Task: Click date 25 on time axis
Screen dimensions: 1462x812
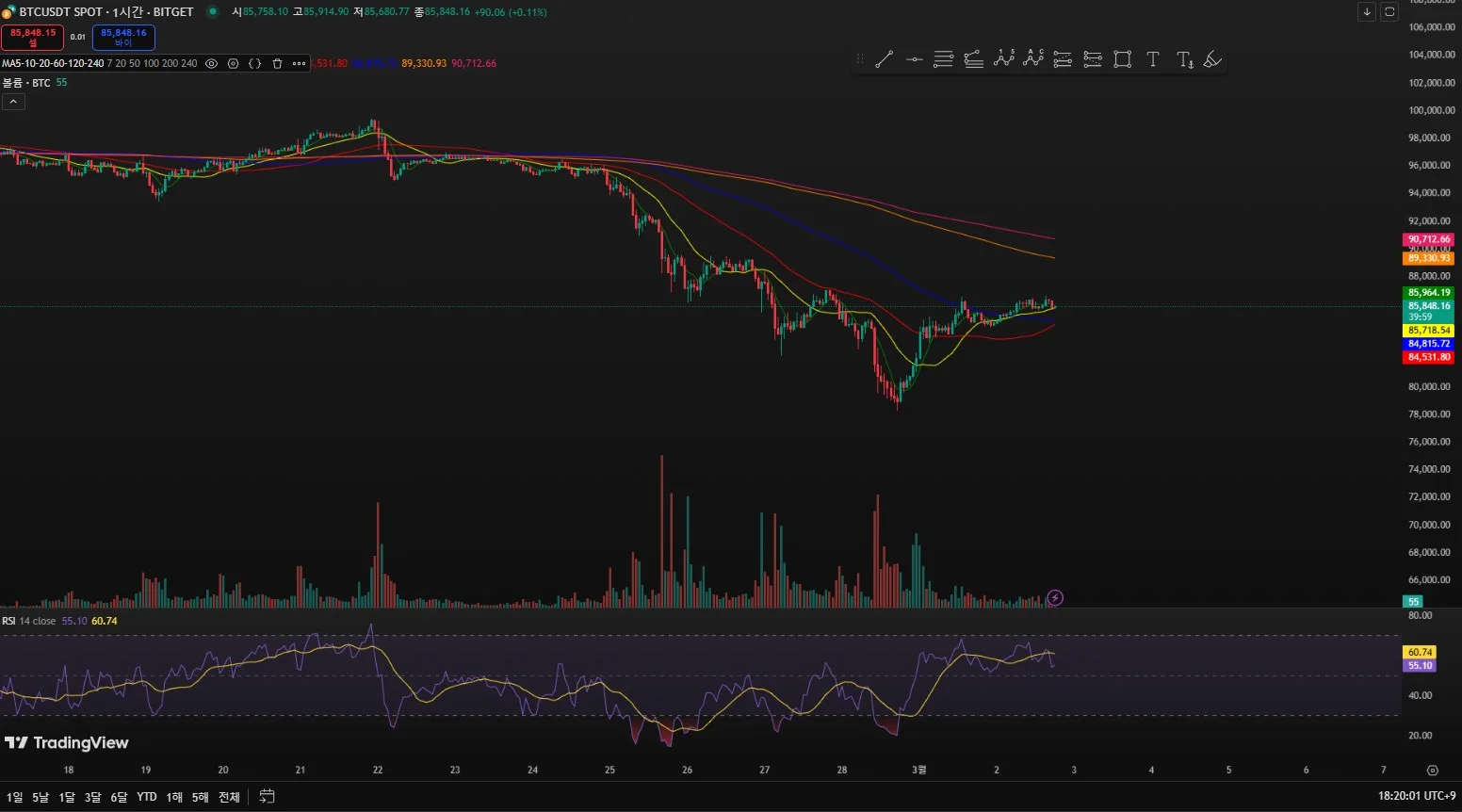Action: tap(609, 770)
